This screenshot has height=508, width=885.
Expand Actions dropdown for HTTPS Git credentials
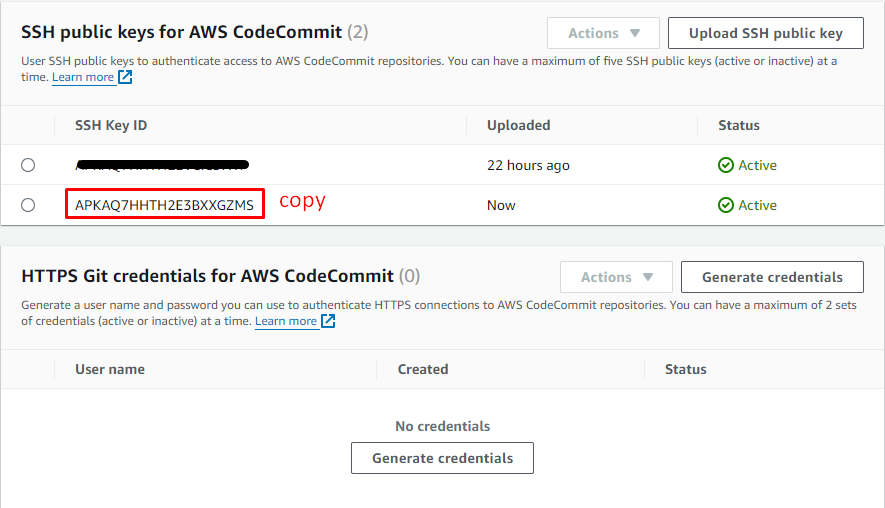616,277
